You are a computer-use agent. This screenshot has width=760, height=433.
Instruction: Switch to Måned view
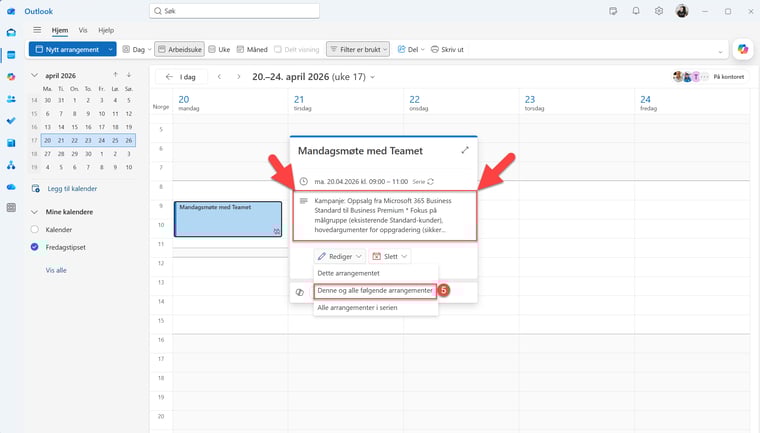pos(252,49)
